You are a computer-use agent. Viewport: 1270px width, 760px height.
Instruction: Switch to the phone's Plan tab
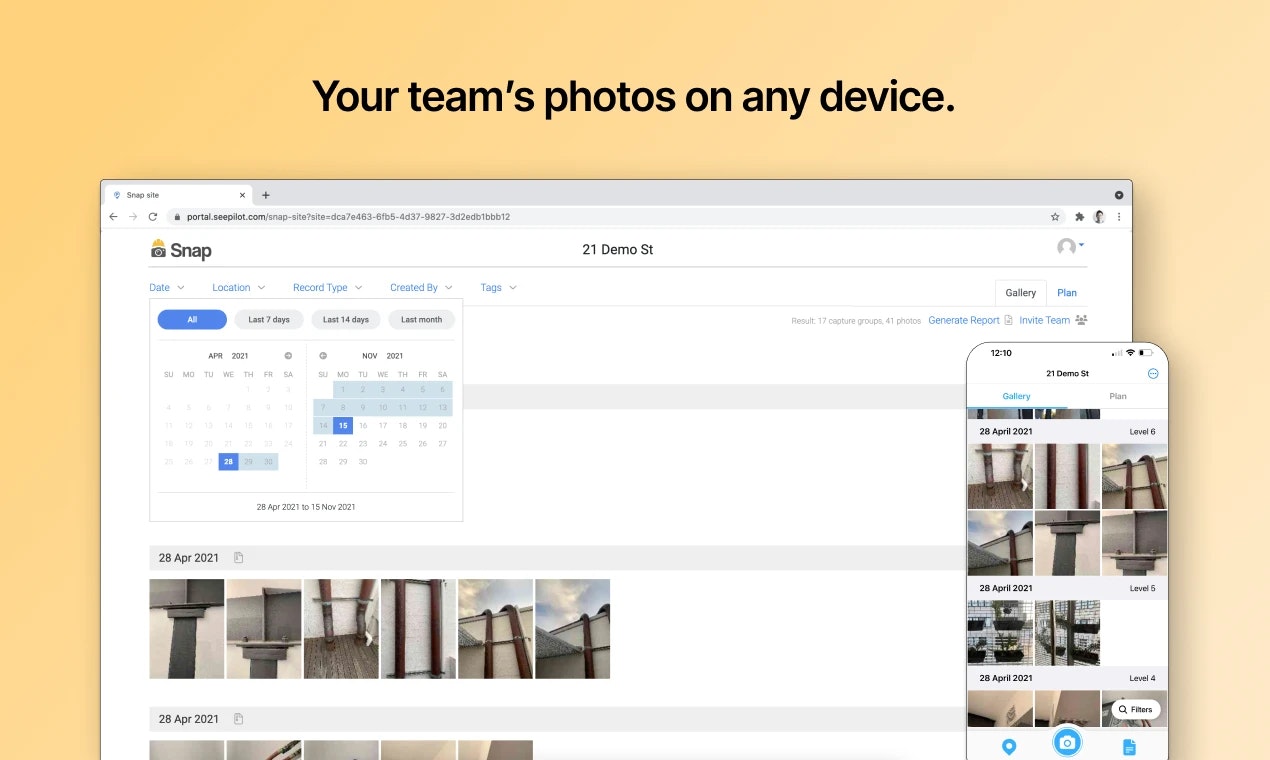(x=1118, y=396)
